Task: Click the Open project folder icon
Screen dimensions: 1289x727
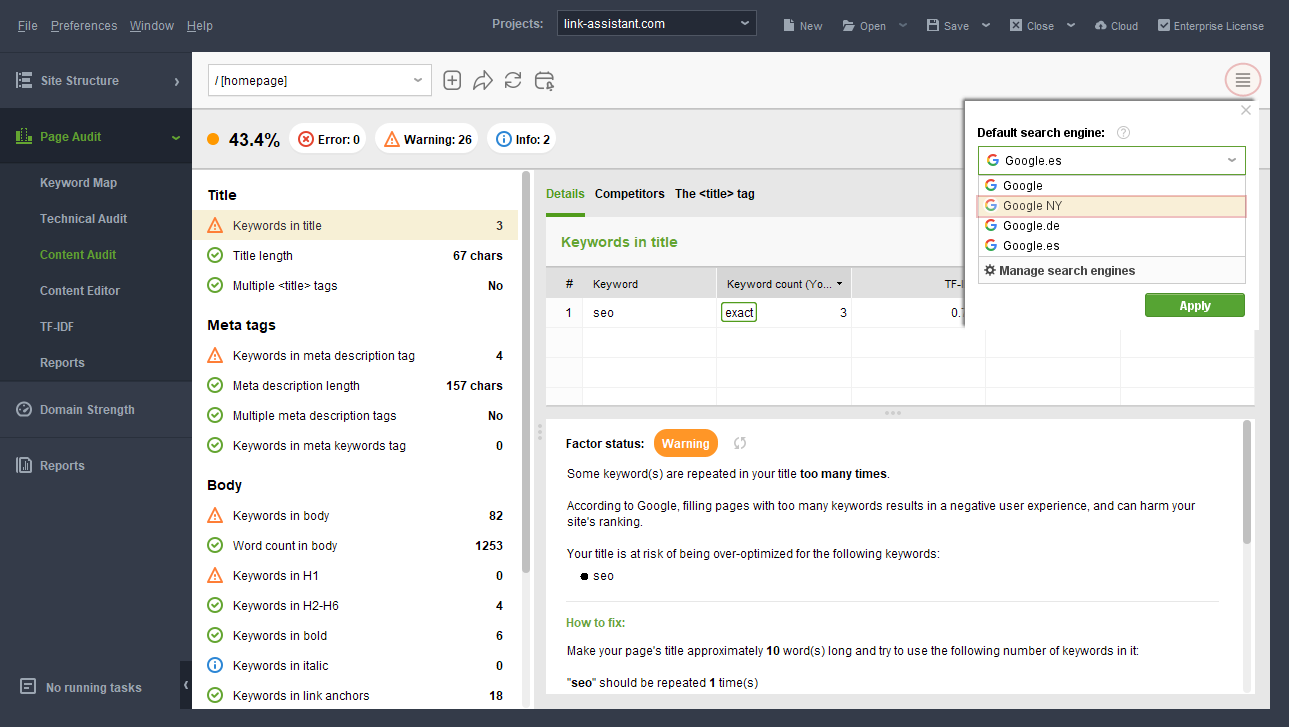Action: tap(849, 25)
